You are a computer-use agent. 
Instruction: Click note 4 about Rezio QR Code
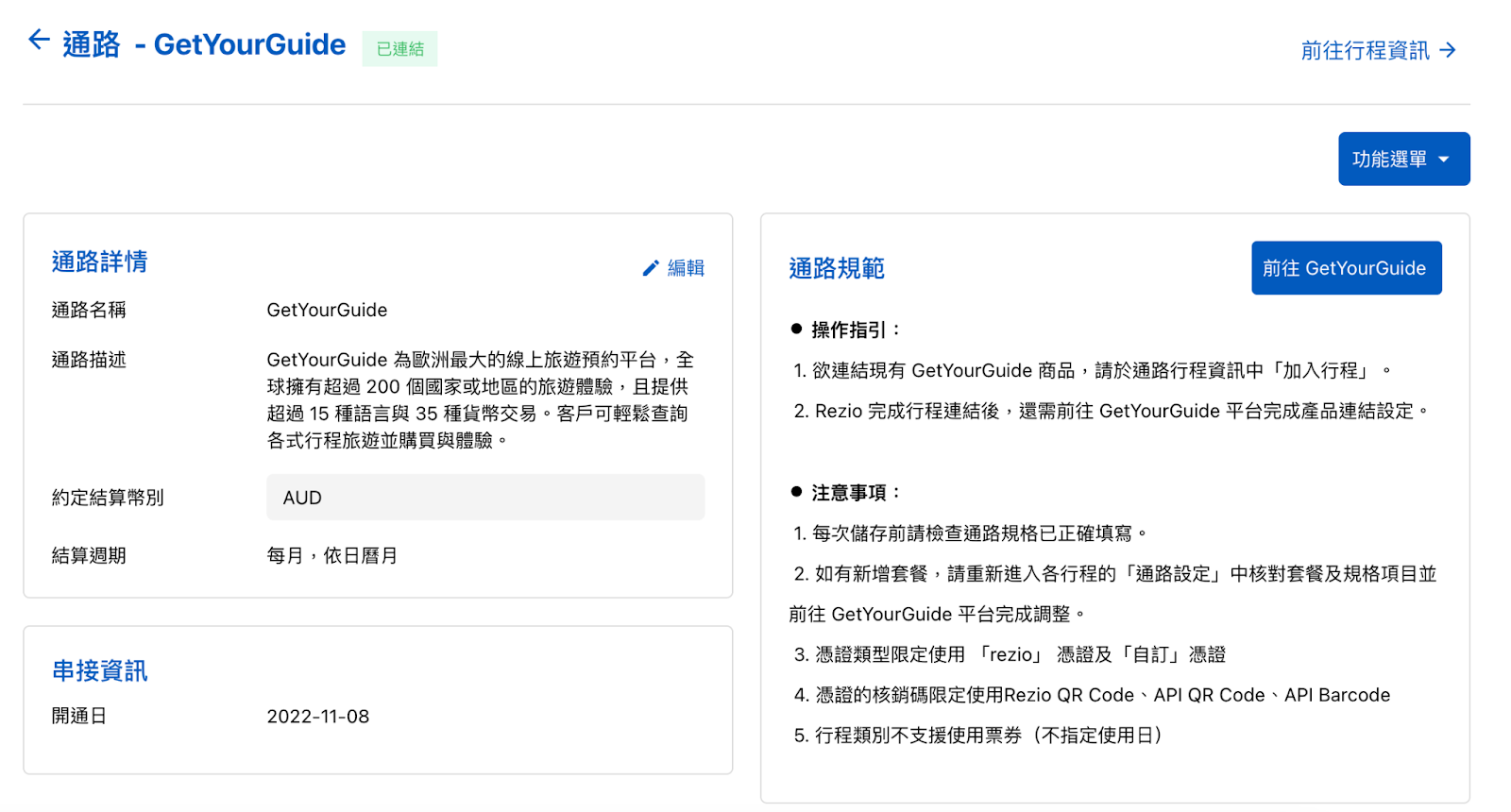[1092, 695]
